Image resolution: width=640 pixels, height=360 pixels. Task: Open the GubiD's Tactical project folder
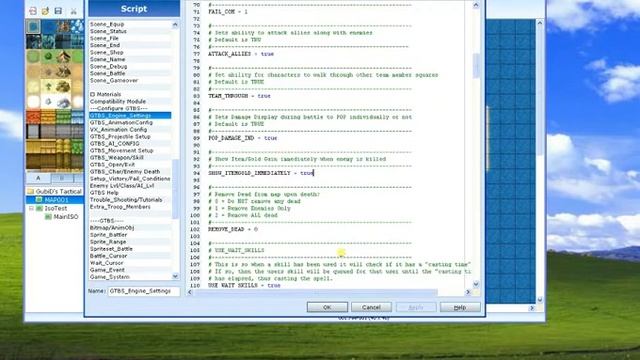click(54, 191)
